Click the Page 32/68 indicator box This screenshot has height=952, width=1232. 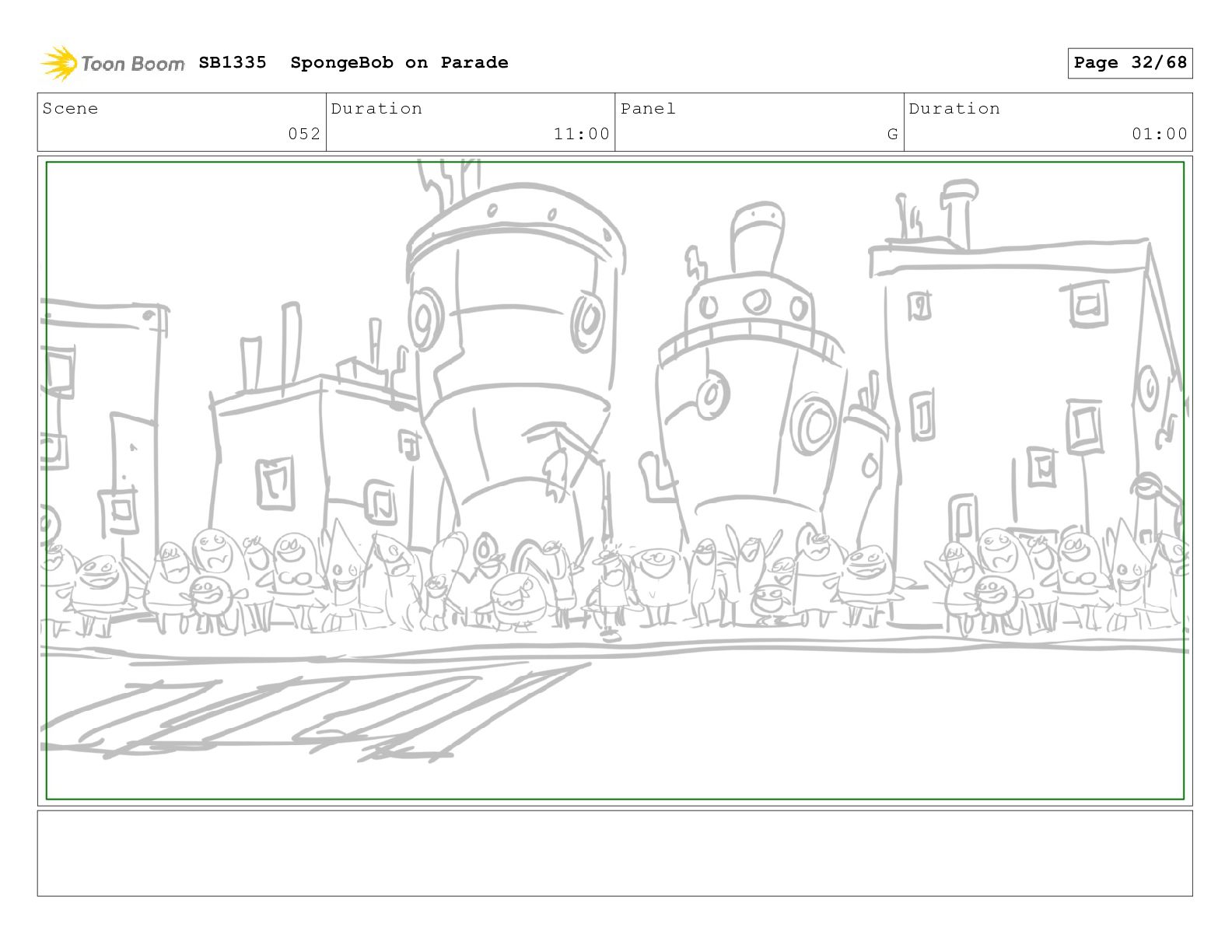pyautogui.click(x=1129, y=63)
